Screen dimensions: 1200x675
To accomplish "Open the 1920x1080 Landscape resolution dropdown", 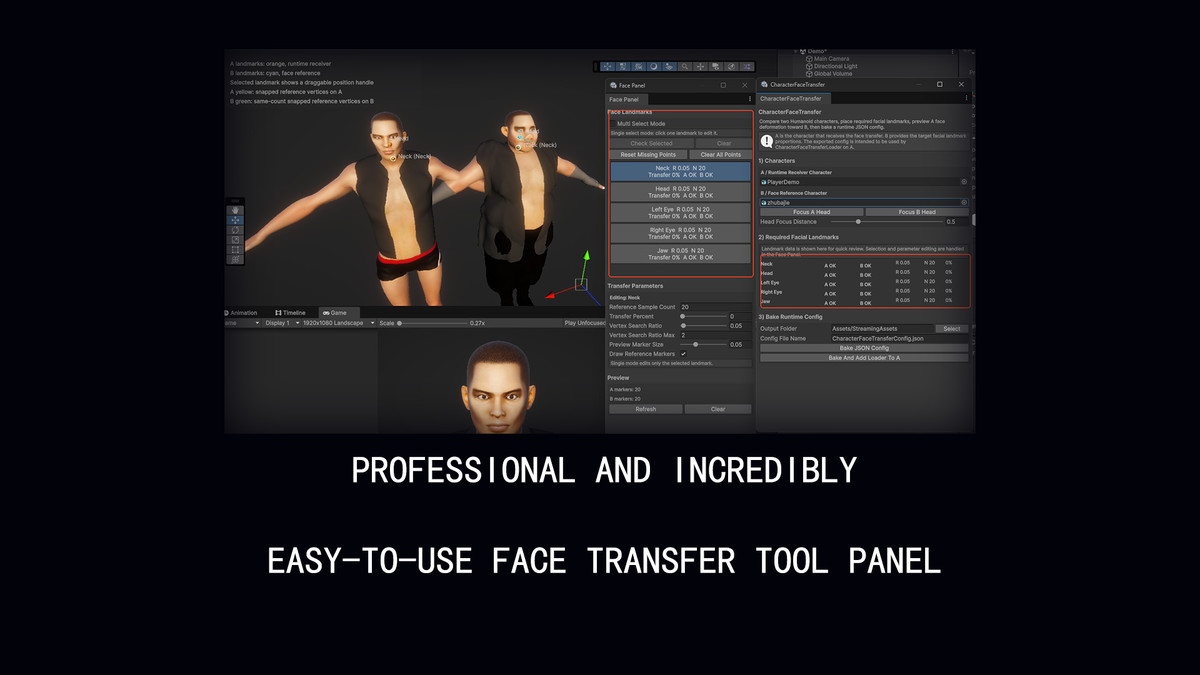I will click(x=338, y=323).
